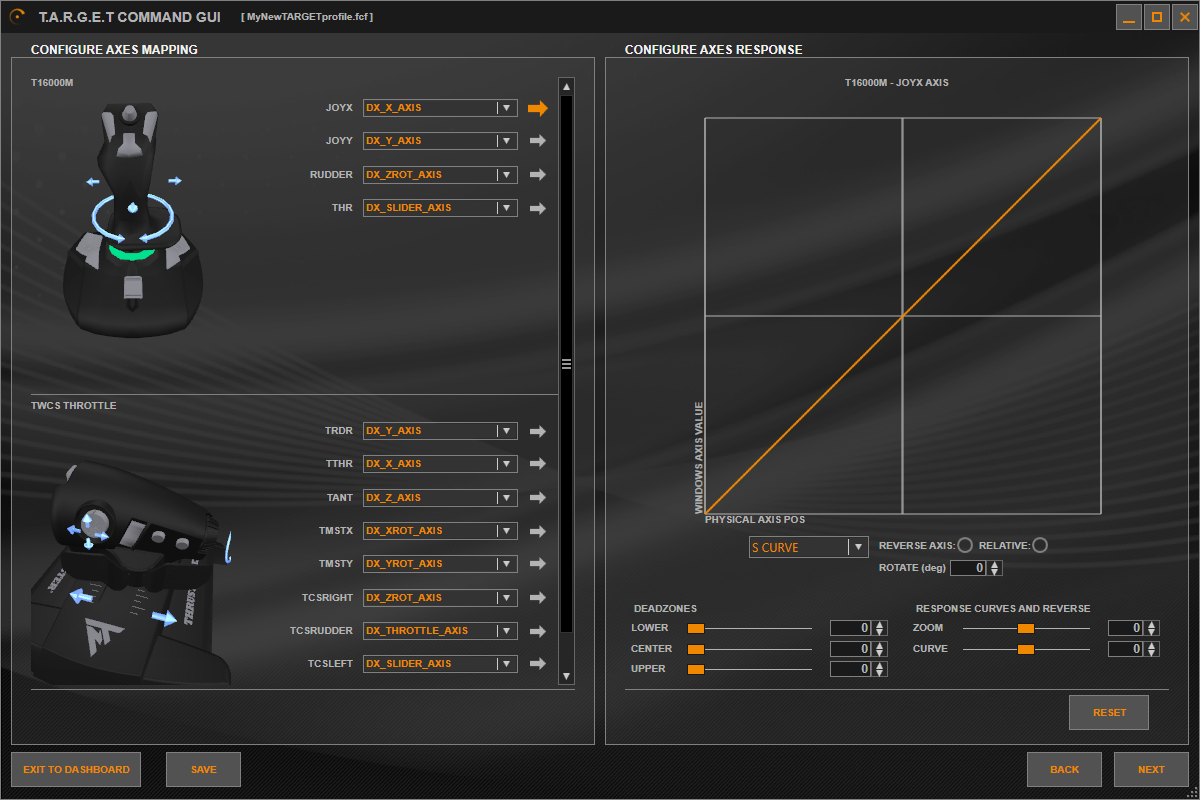This screenshot has height=800, width=1200.
Task: Open the TCSRIGHT DX_ZROT_AXIS dropdown
Action: point(440,598)
